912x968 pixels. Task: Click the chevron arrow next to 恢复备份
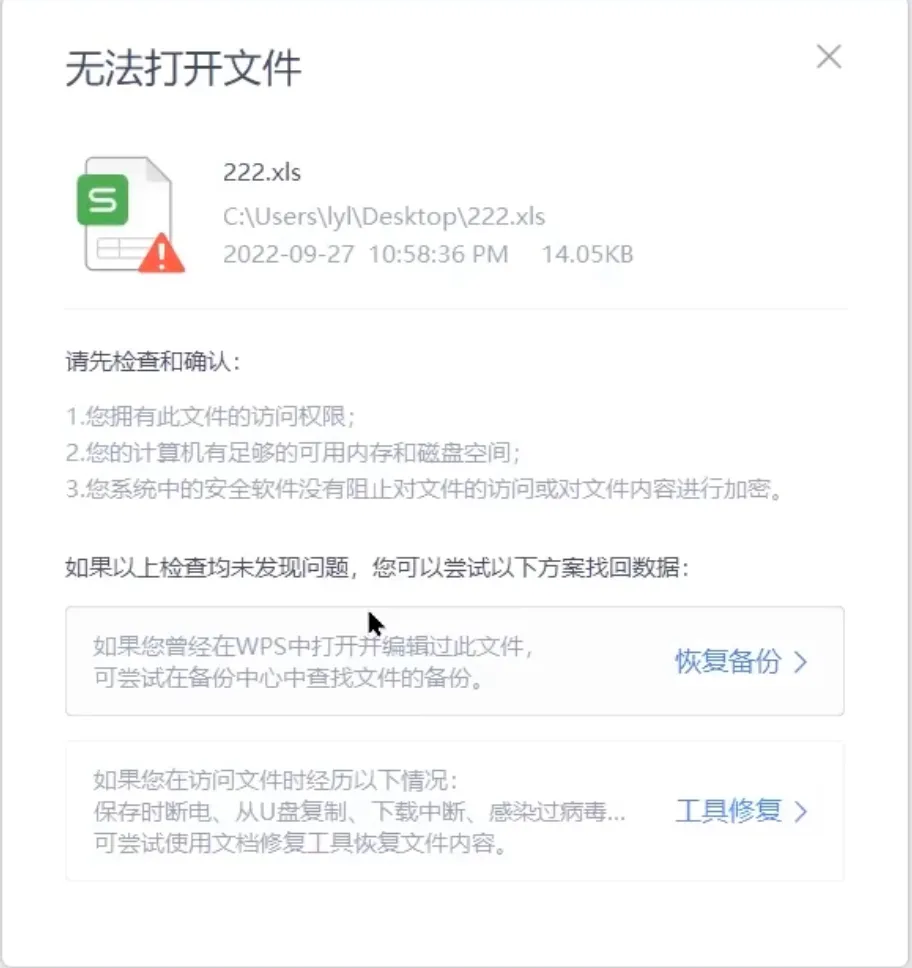pos(801,662)
